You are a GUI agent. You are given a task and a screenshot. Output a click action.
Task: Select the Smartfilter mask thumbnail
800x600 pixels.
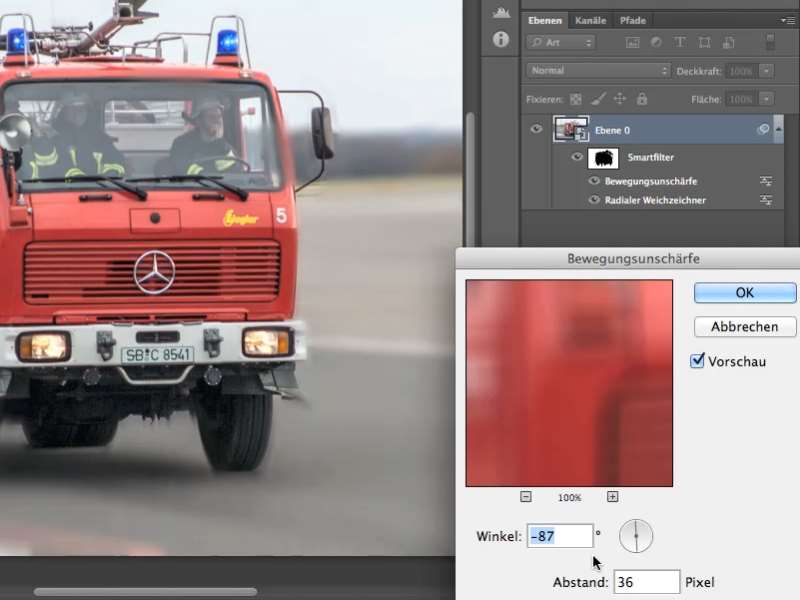pyautogui.click(x=603, y=158)
